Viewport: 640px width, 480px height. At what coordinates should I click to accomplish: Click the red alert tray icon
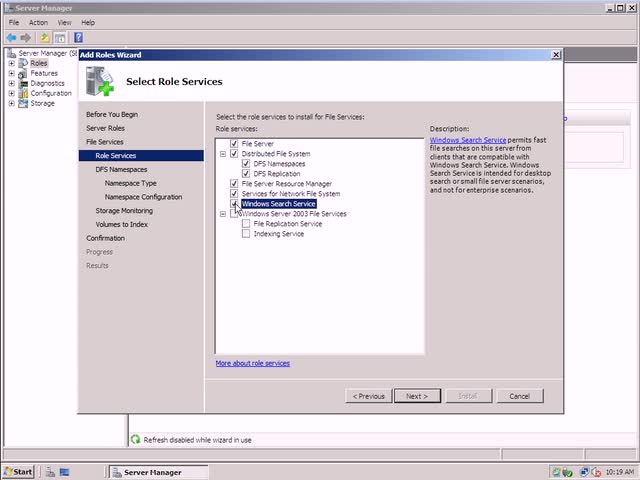coord(596,472)
